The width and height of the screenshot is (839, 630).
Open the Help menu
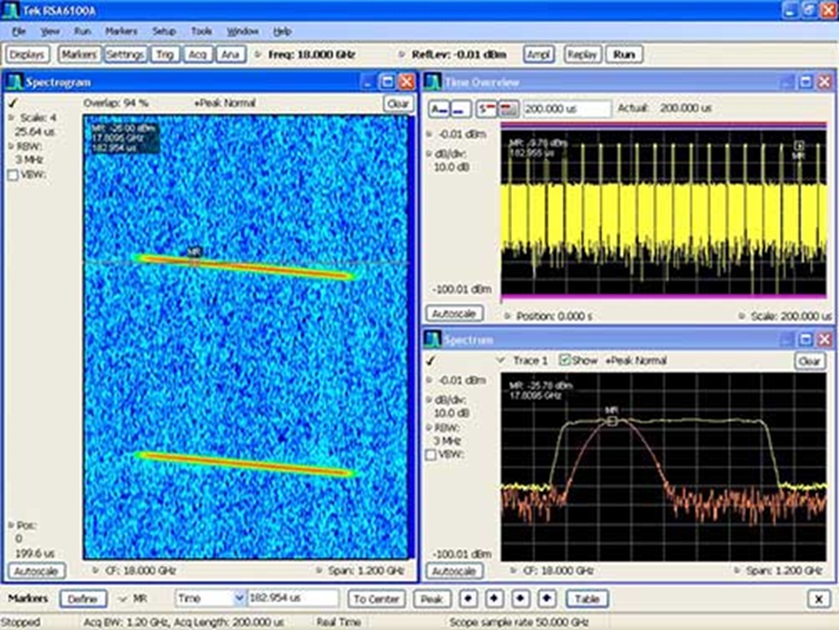pyautogui.click(x=282, y=32)
